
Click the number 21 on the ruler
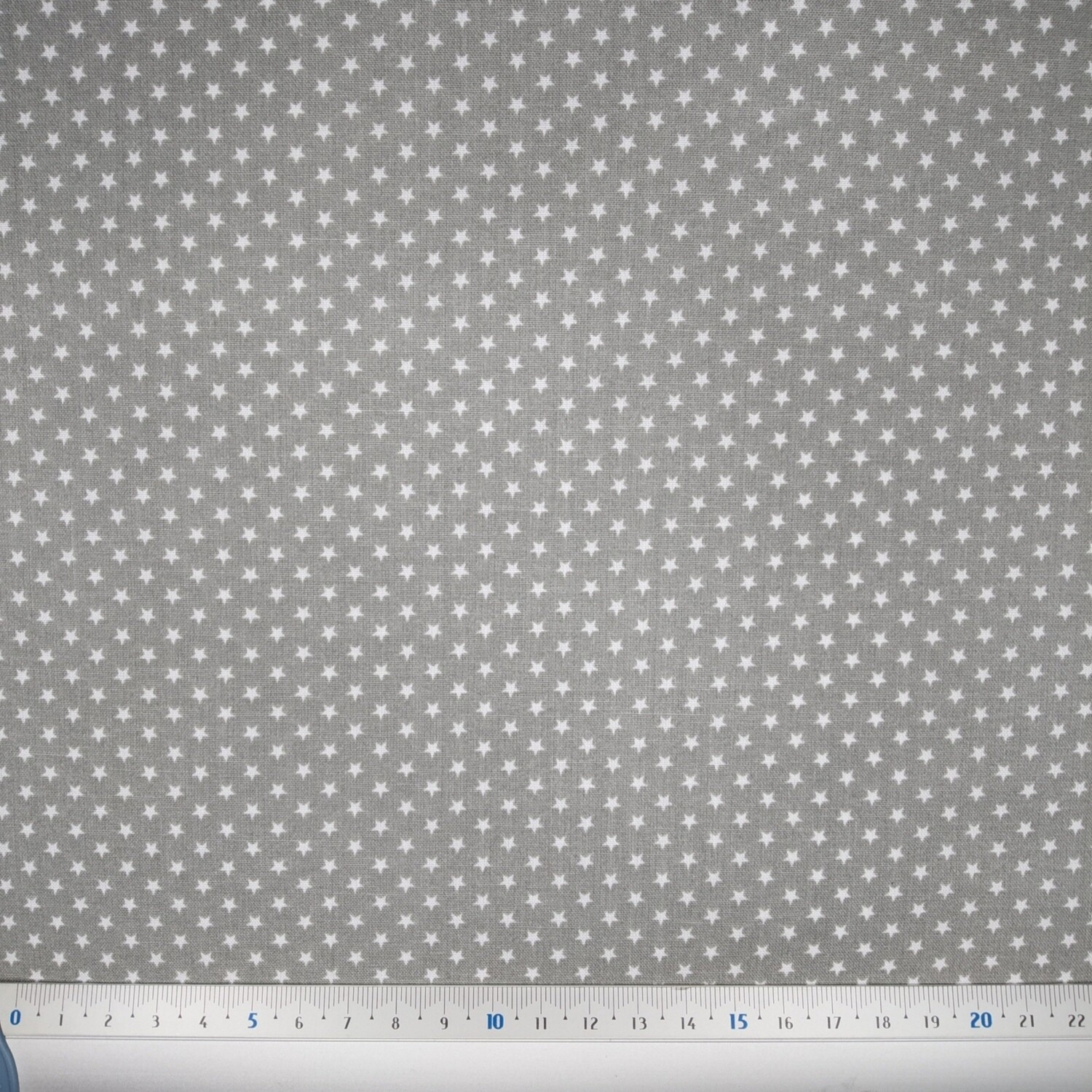coord(1028,1021)
